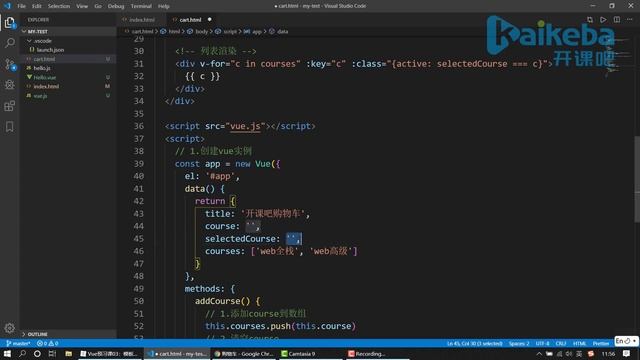Image resolution: width=640 pixels, height=360 pixels.
Task: Open the editor More Actions ellipsis
Action: click(630, 20)
